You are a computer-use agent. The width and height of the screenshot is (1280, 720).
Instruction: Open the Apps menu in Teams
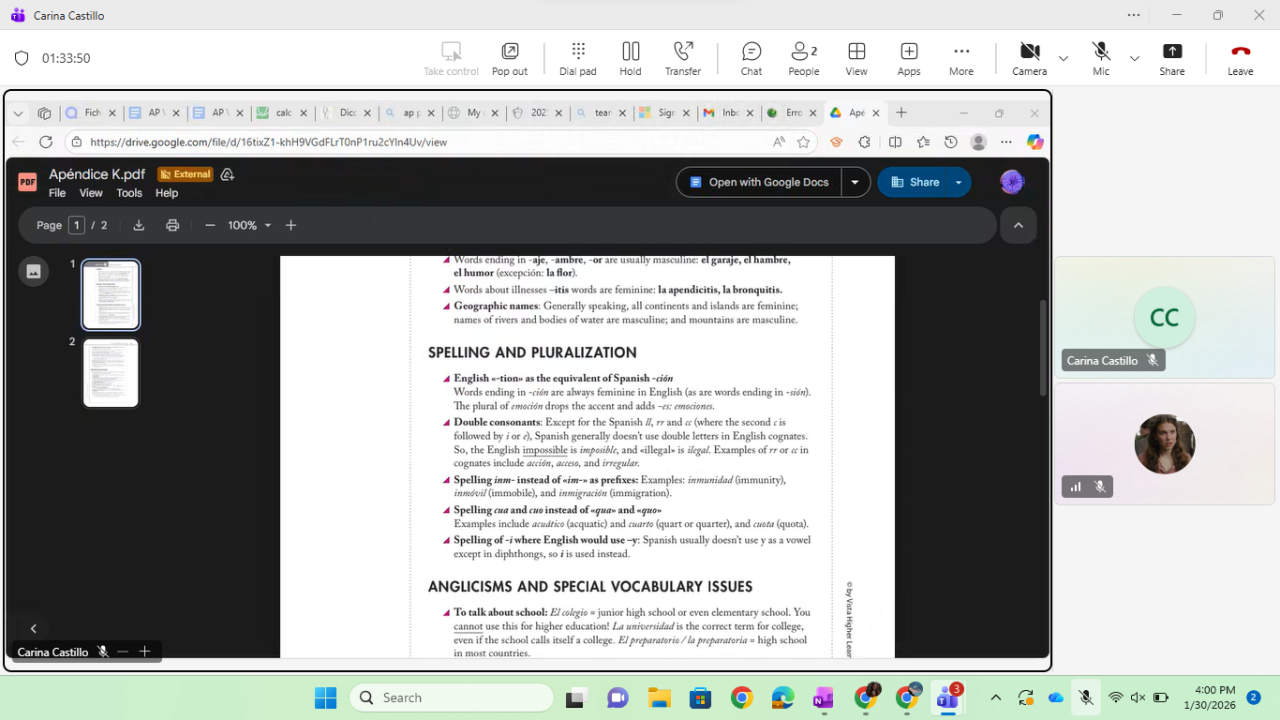click(x=908, y=58)
